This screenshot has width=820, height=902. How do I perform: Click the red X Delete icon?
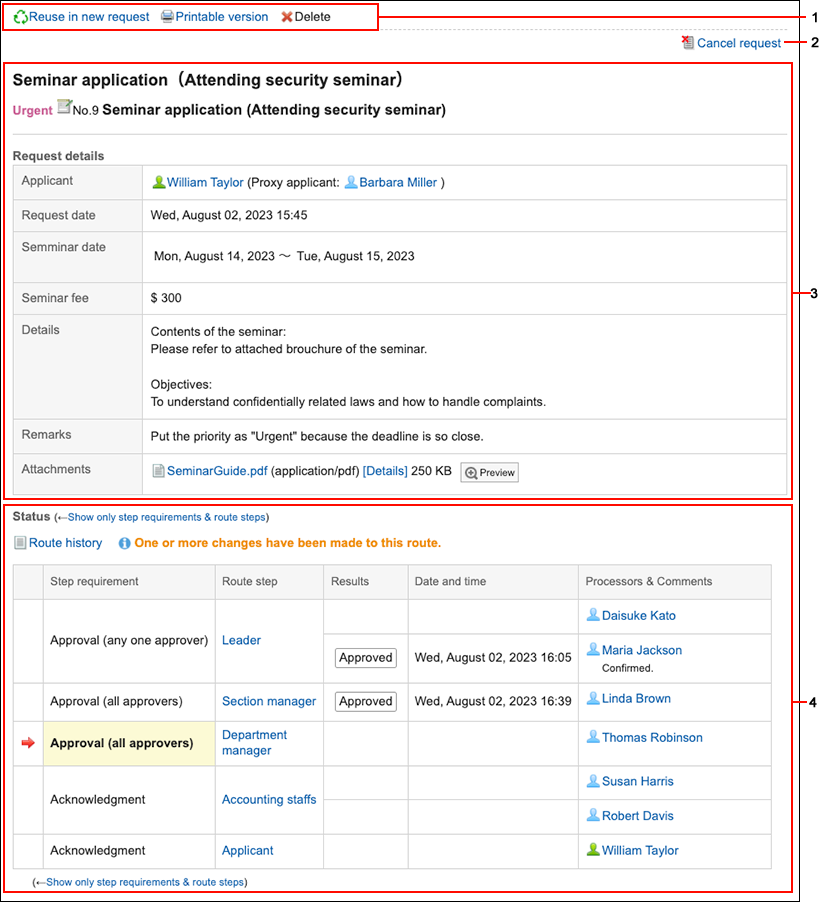[287, 17]
